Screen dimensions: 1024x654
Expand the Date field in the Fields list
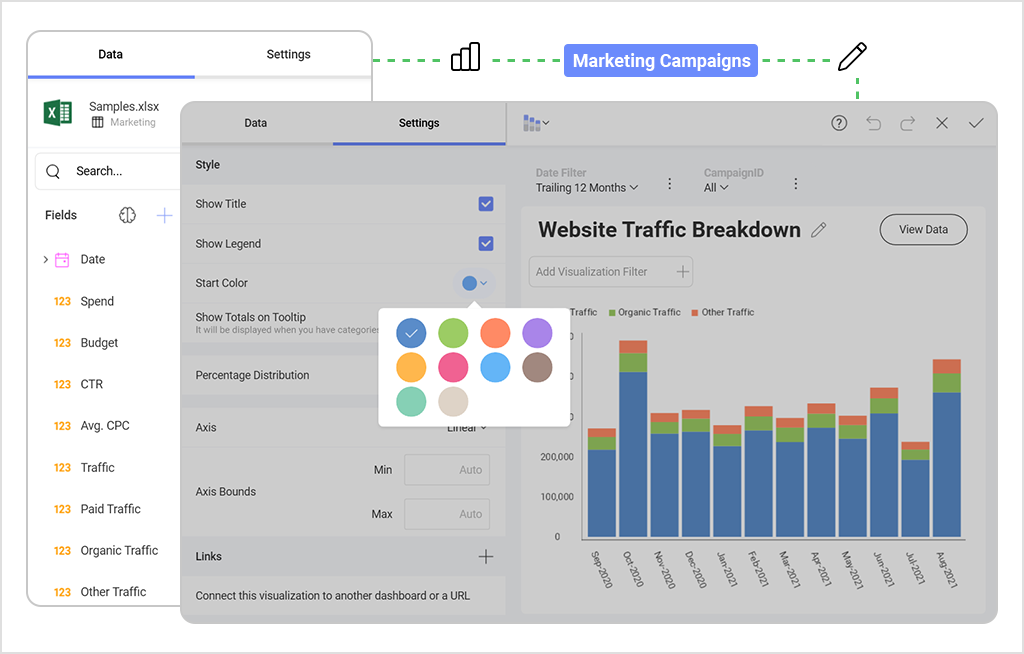45,258
